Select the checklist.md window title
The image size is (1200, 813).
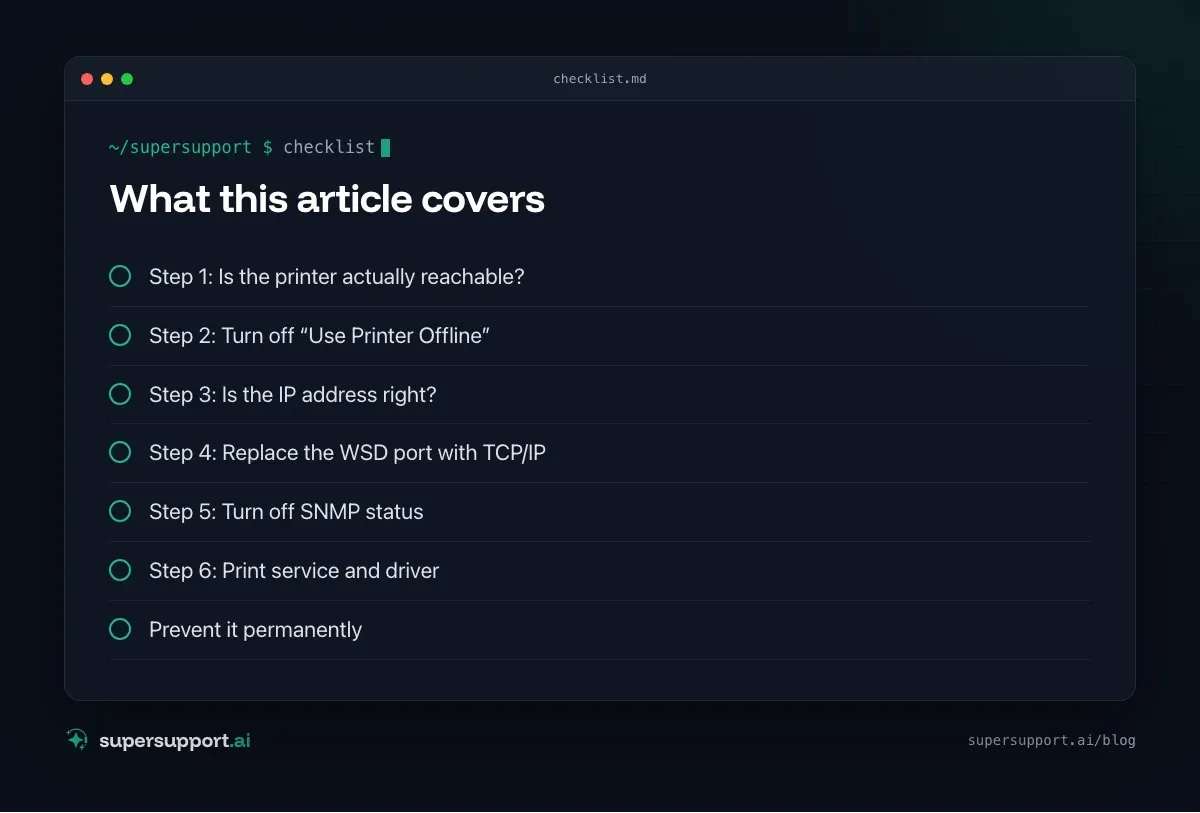click(x=600, y=79)
